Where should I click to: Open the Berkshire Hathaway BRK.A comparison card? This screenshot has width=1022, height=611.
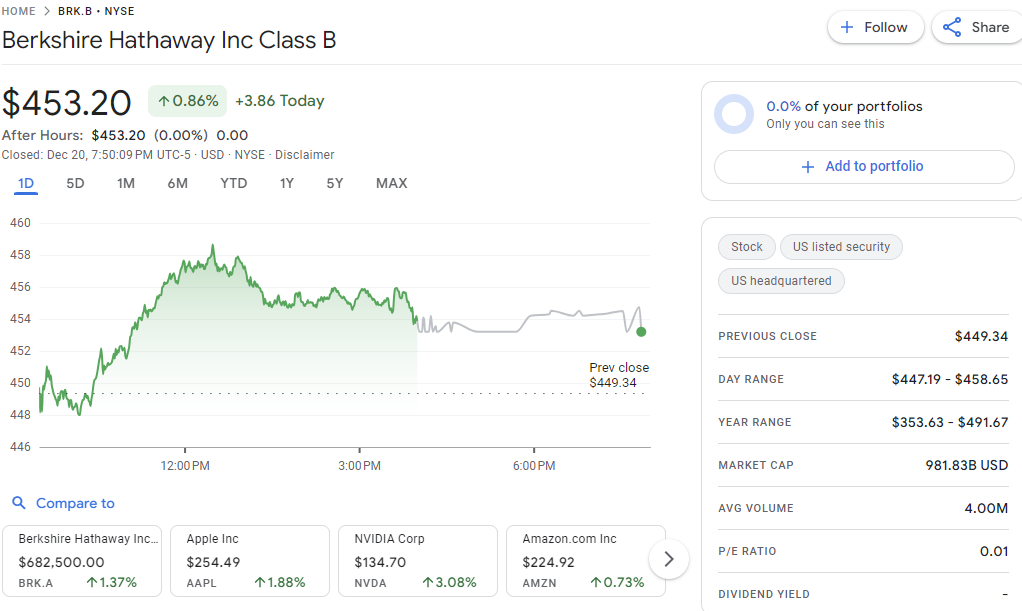click(82, 561)
